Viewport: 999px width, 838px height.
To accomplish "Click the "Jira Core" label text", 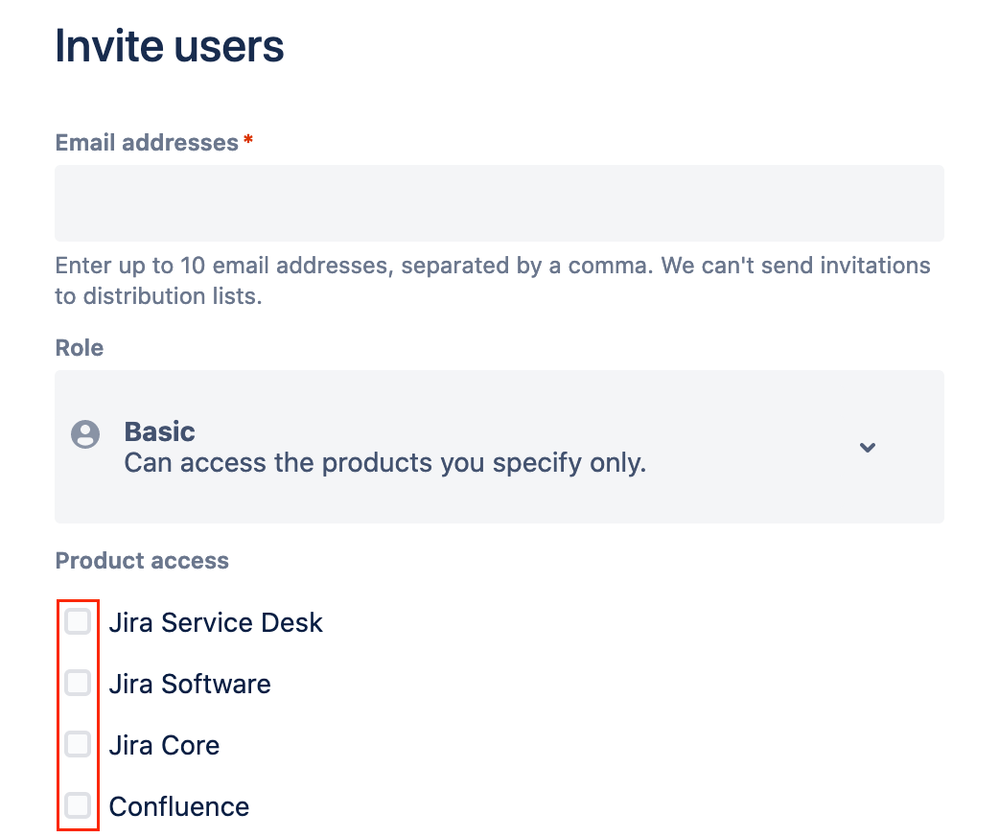I will (x=164, y=745).
